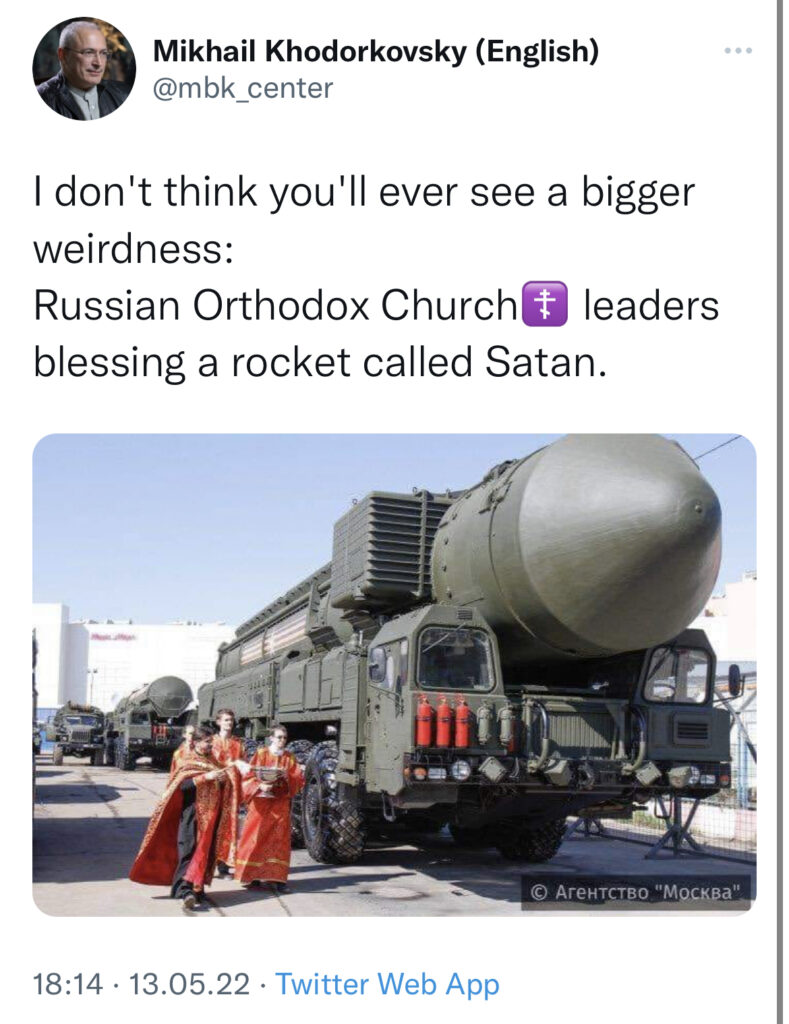Click the first line of tweet text
The height and width of the screenshot is (1024, 789).
tap(364, 193)
